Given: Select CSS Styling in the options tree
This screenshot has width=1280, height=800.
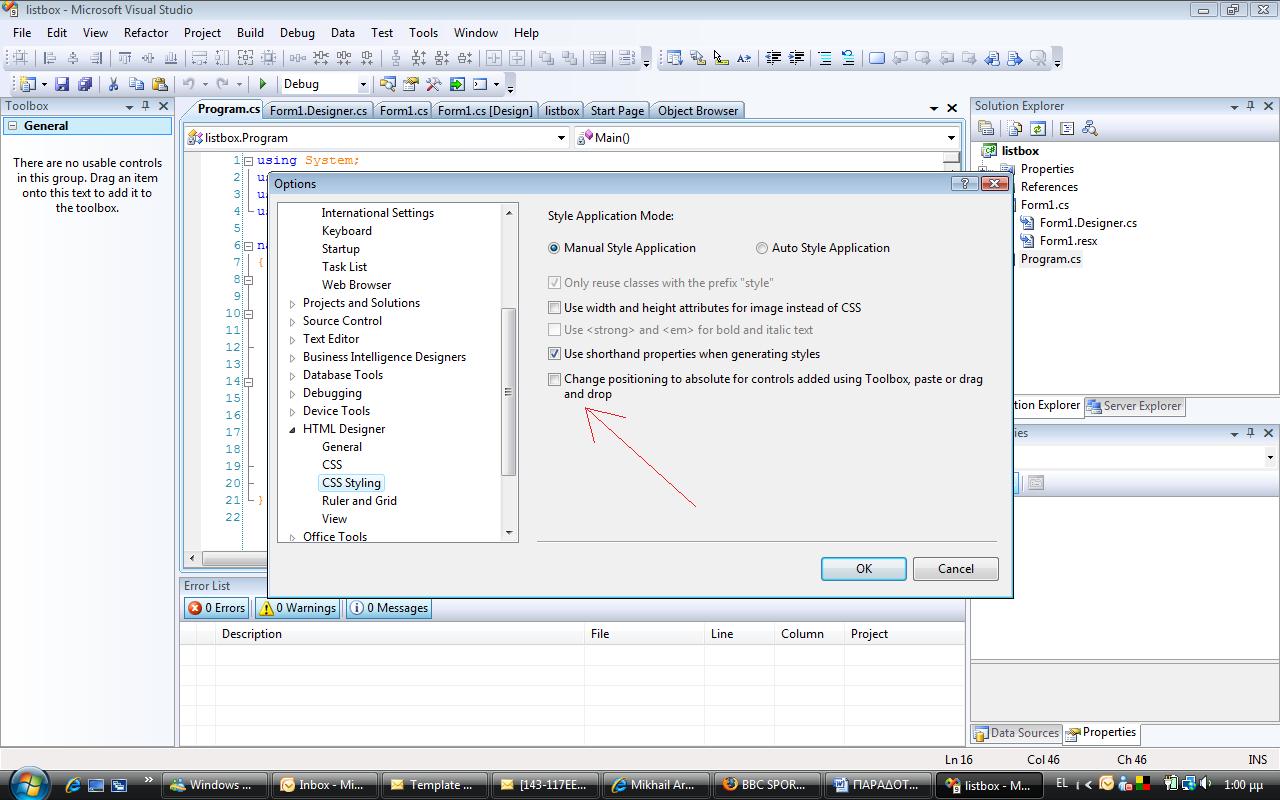Looking at the screenshot, I should (351, 483).
